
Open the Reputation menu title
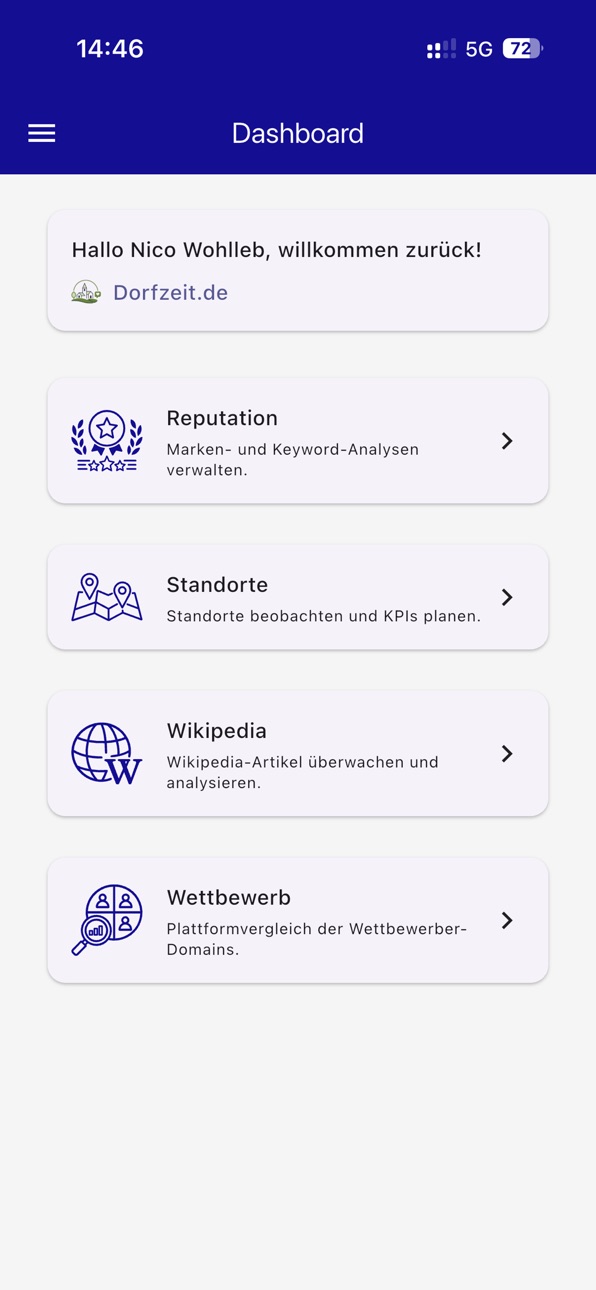(222, 418)
